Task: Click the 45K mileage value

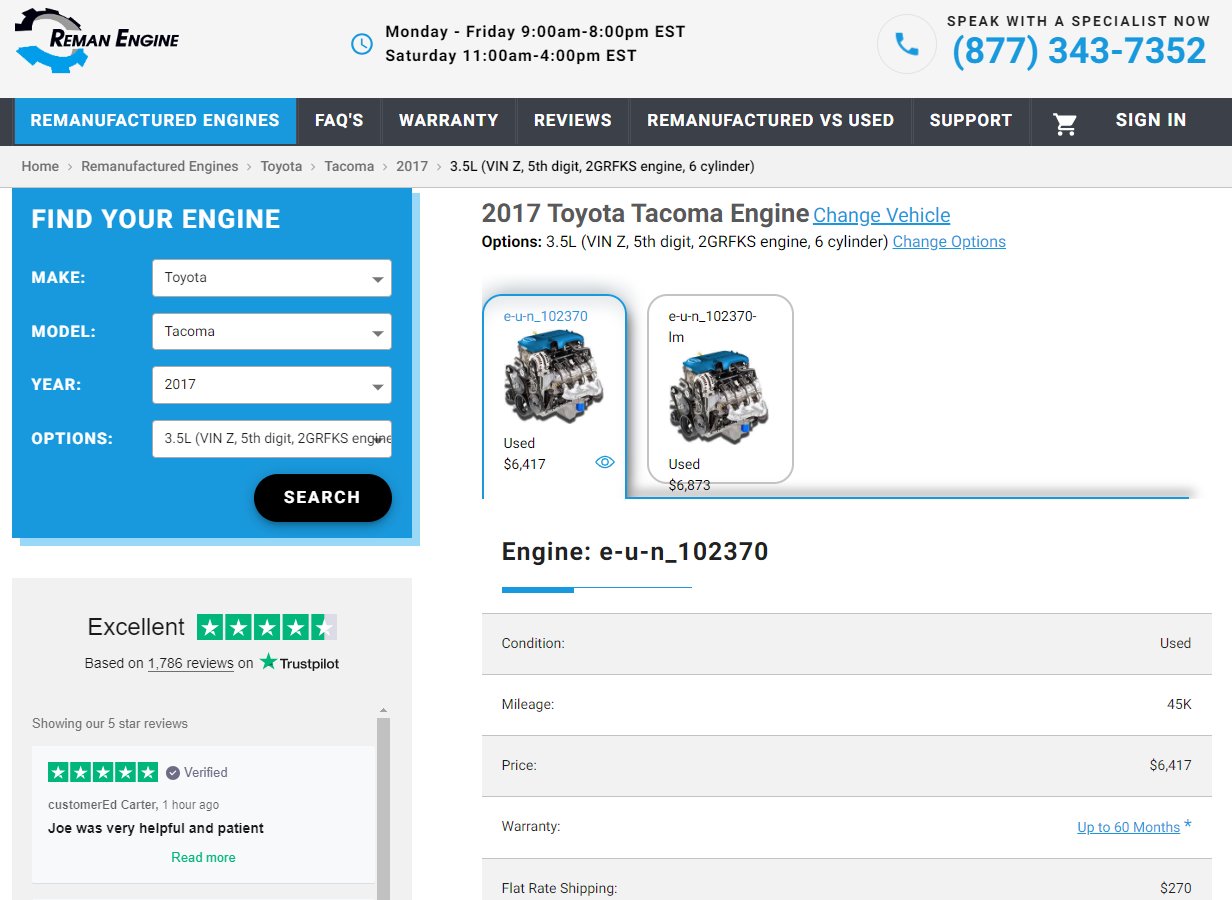Action: [x=1179, y=705]
